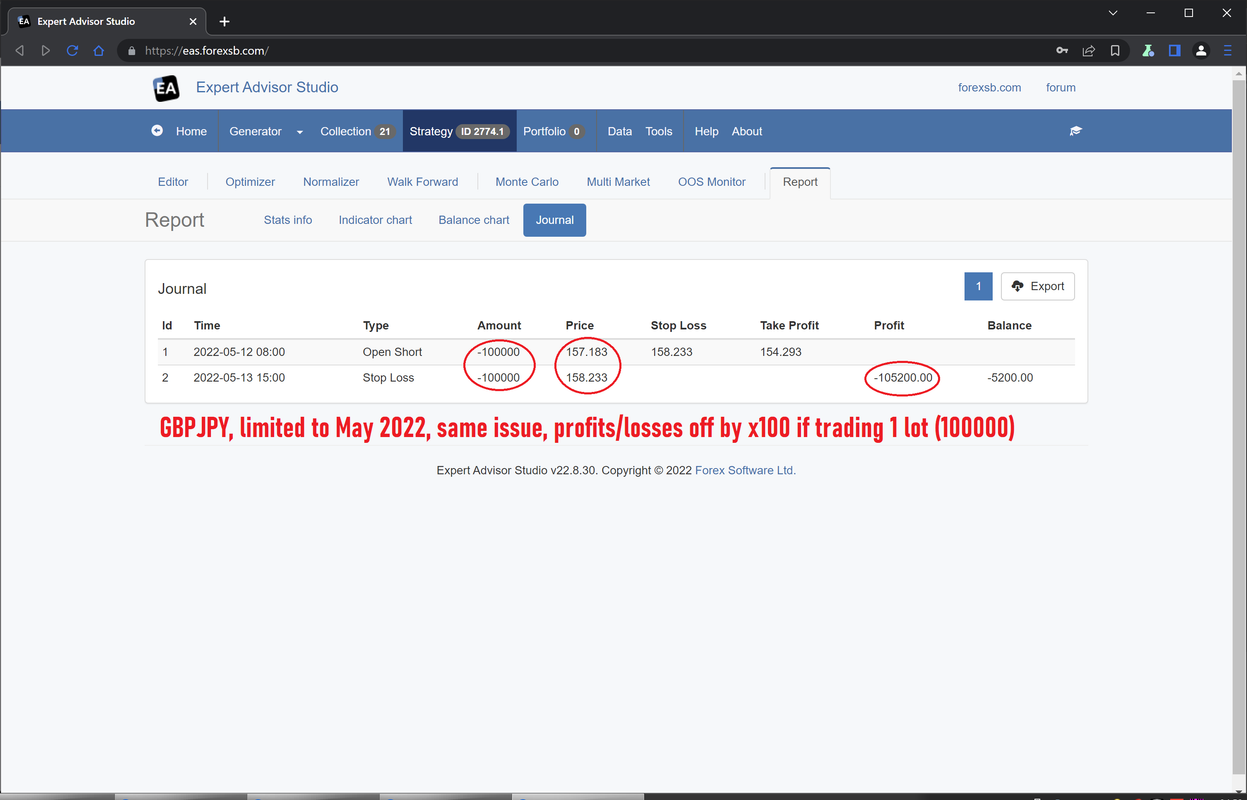Click the 157.183 price value
This screenshot has width=1247, height=800.
(x=587, y=352)
